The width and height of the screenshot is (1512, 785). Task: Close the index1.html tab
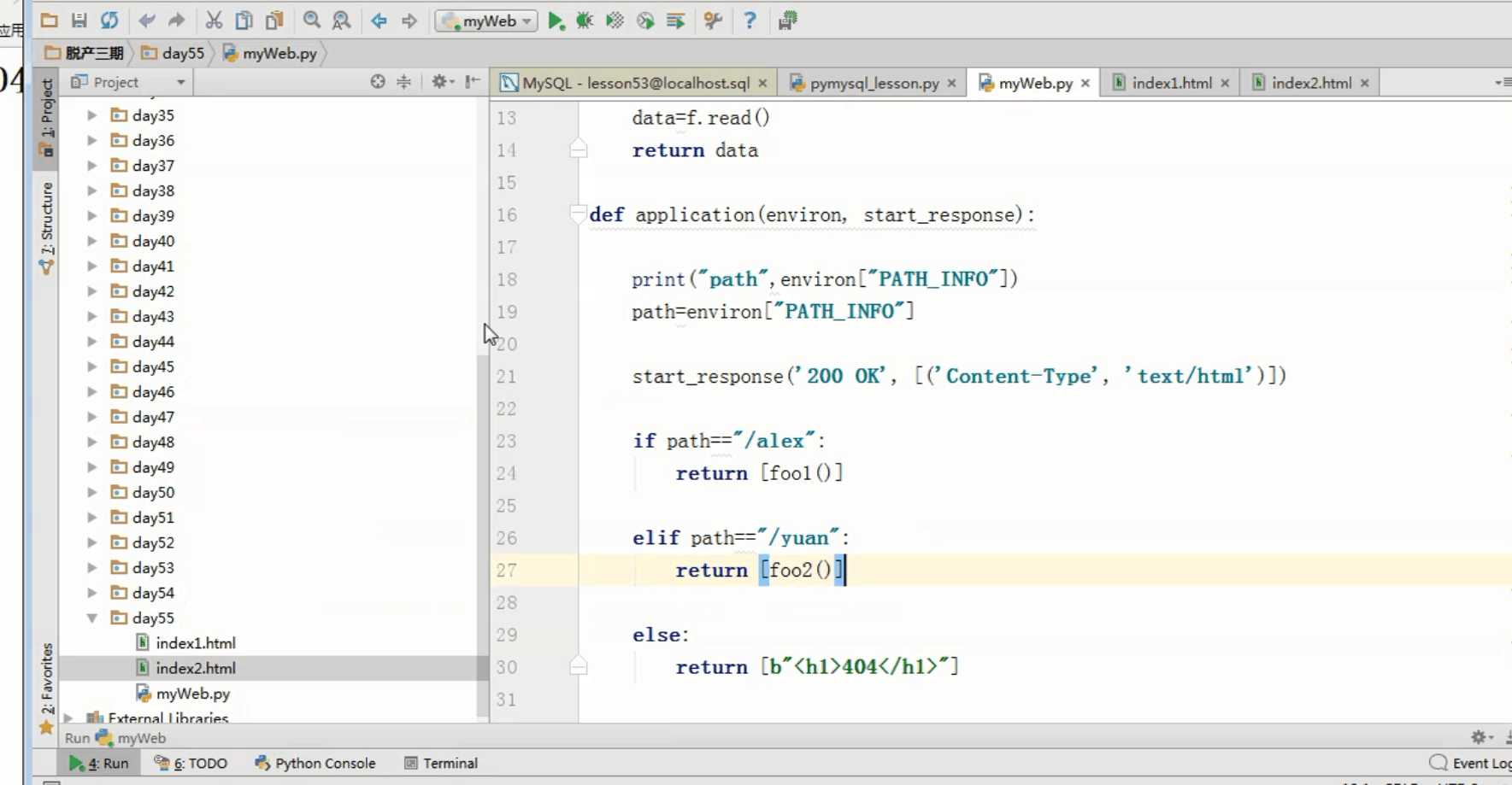pos(1225,83)
